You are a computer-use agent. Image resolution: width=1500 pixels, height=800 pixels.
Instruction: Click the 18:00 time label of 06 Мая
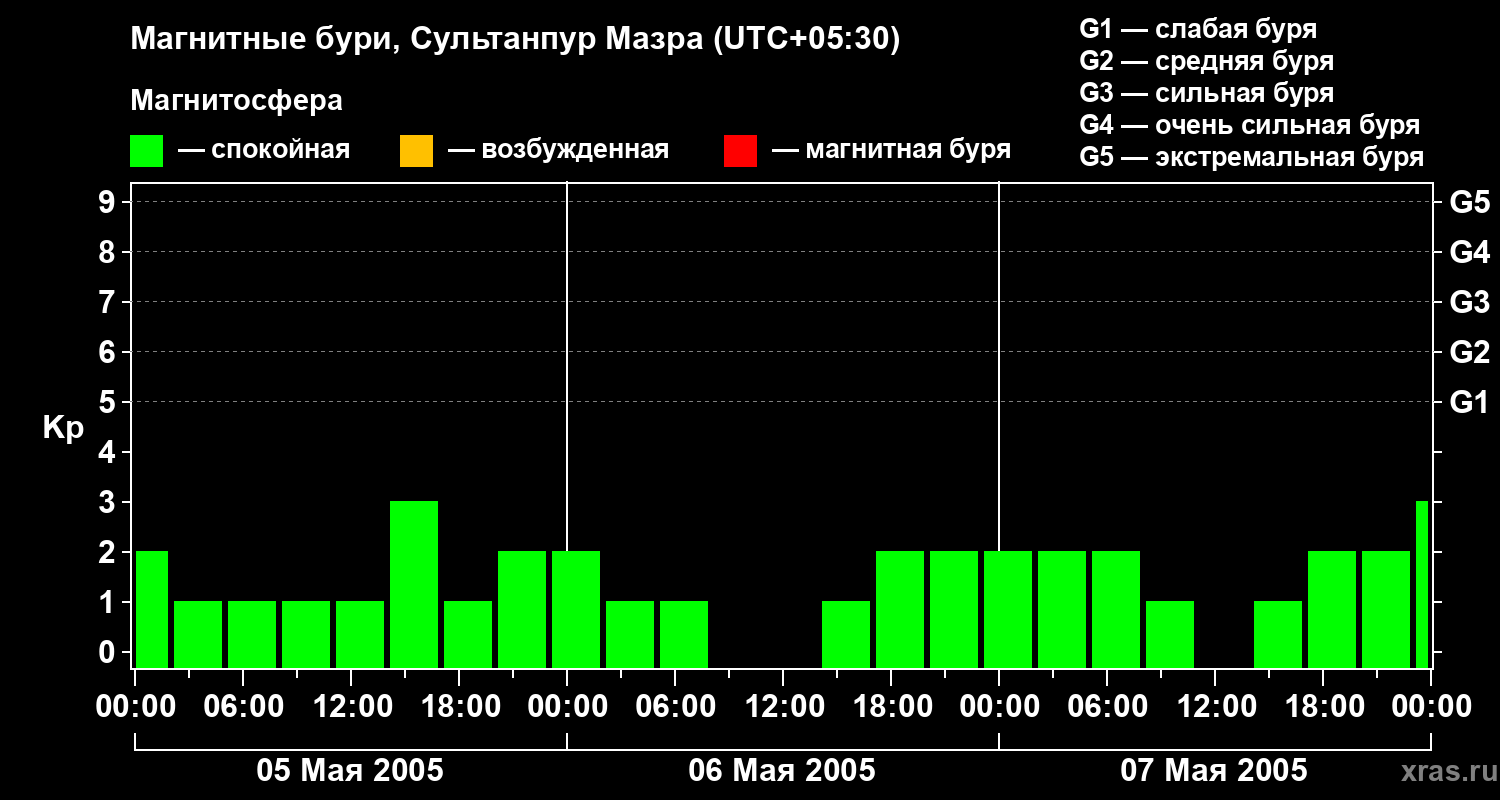(891, 707)
